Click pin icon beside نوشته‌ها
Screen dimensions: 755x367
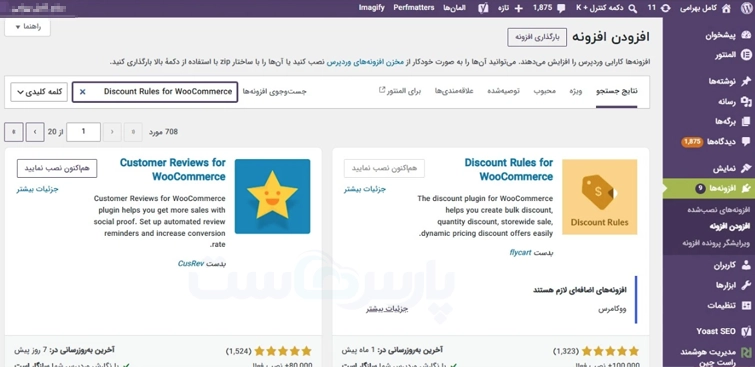pyautogui.click(x=746, y=81)
